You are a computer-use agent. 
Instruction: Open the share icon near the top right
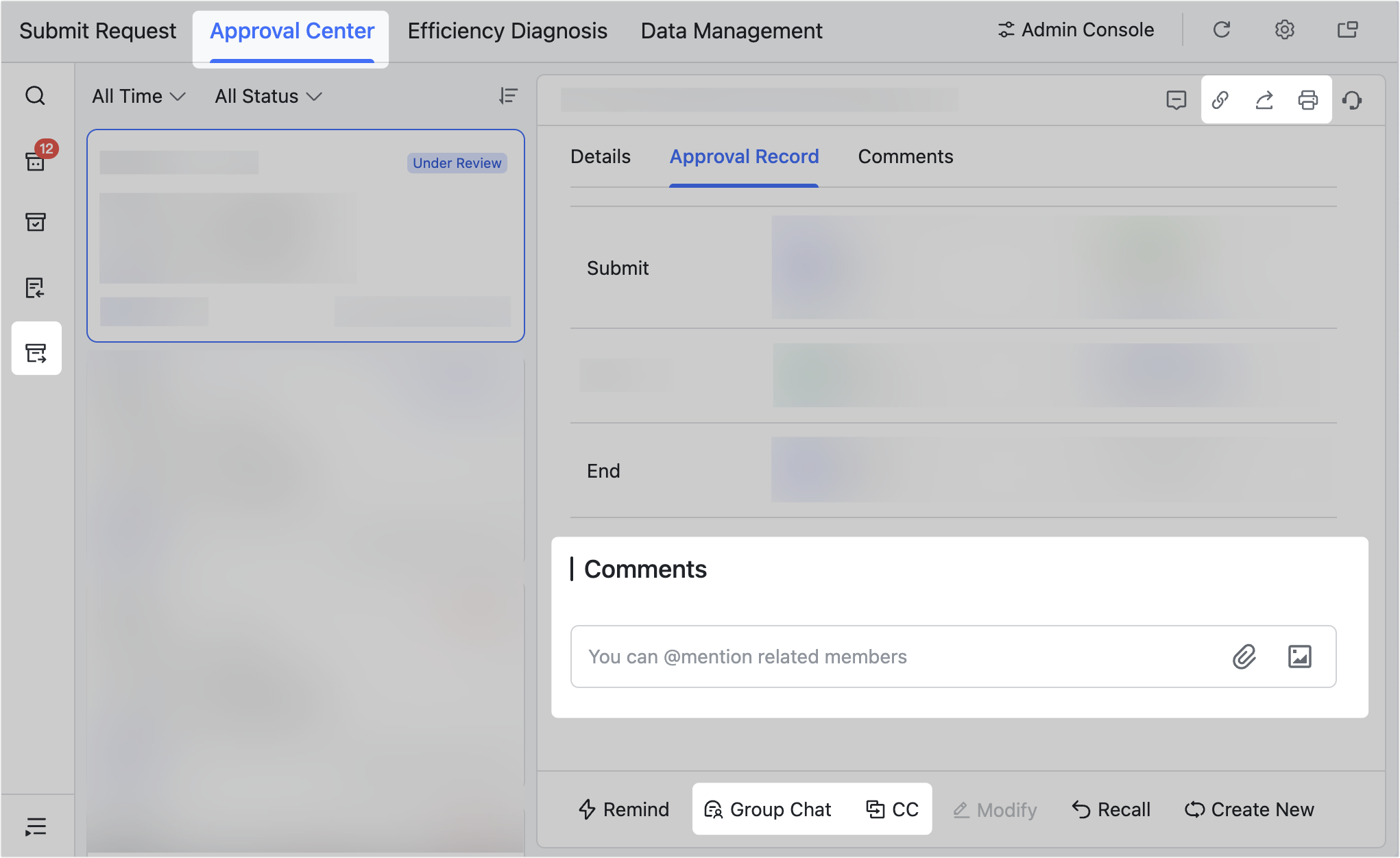click(x=1264, y=99)
